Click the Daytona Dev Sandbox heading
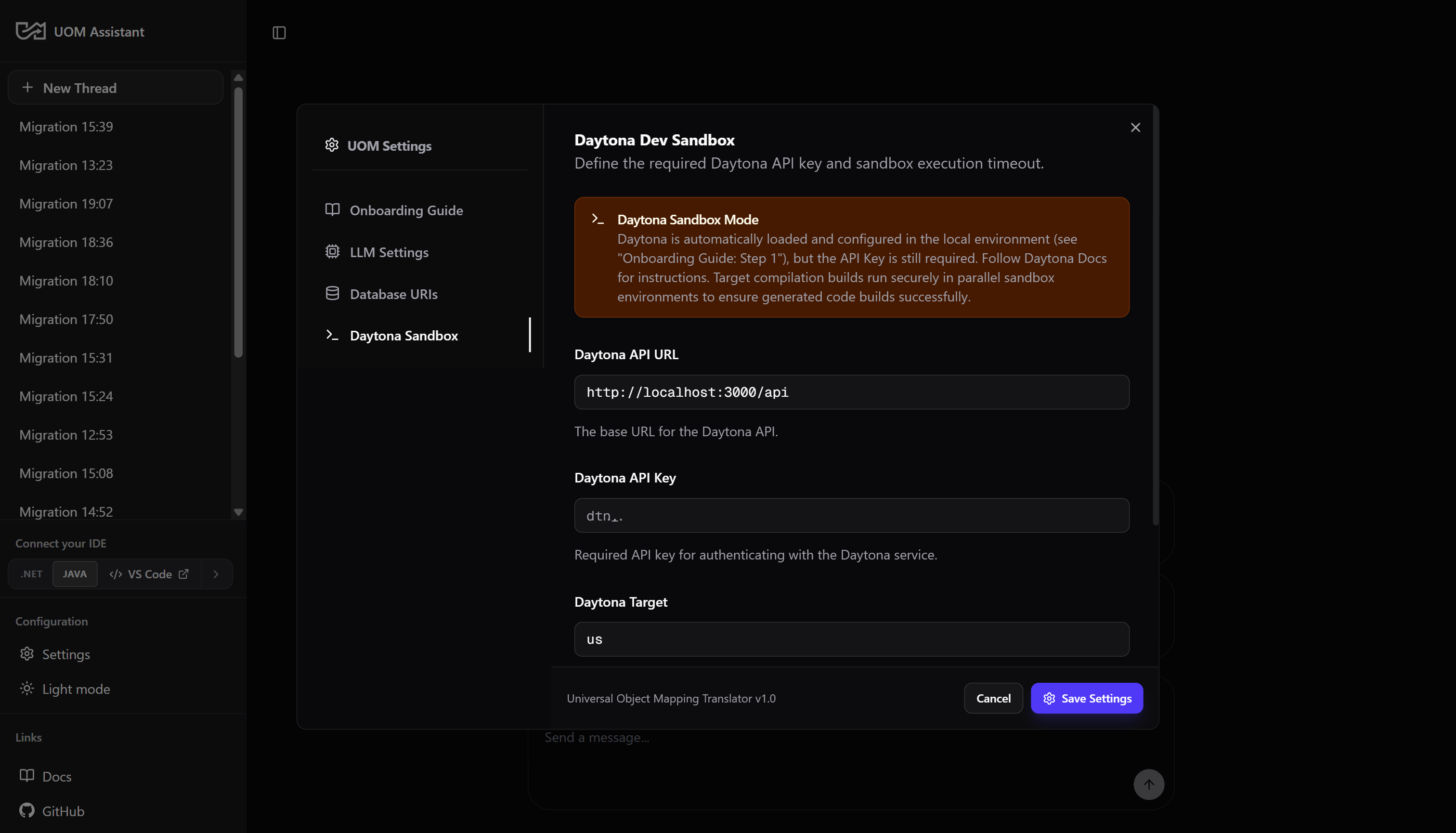Viewport: 1456px width, 833px height. coord(654,140)
